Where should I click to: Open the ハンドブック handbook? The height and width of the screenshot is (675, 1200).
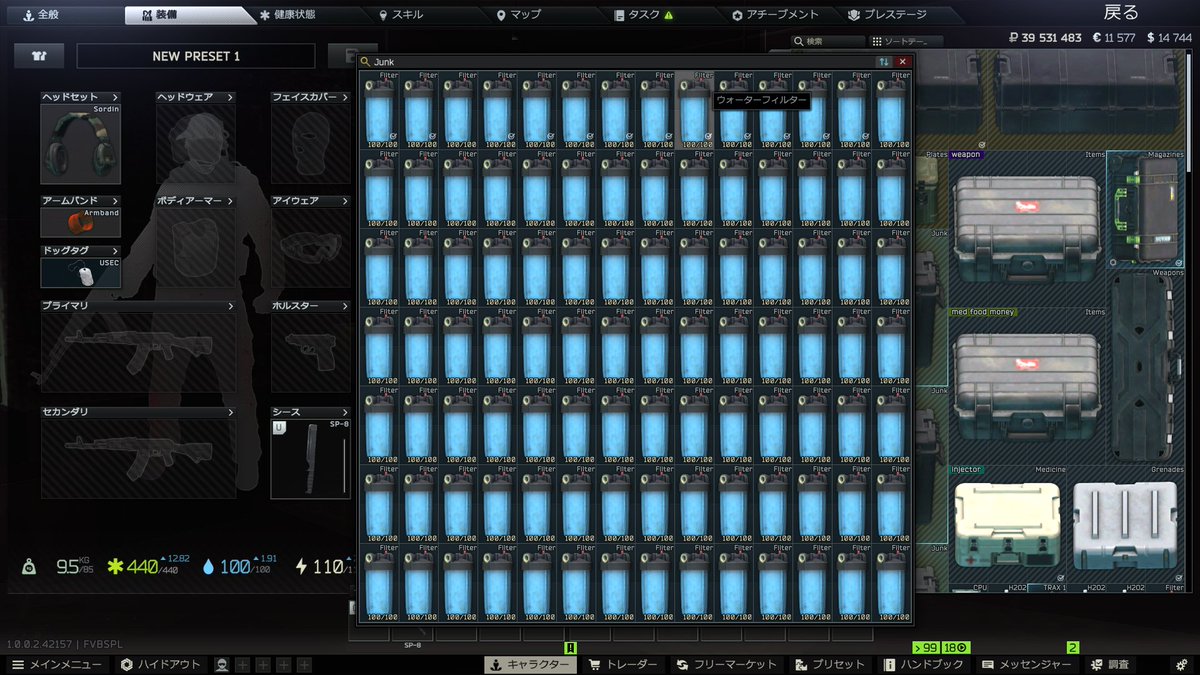(x=926, y=664)
